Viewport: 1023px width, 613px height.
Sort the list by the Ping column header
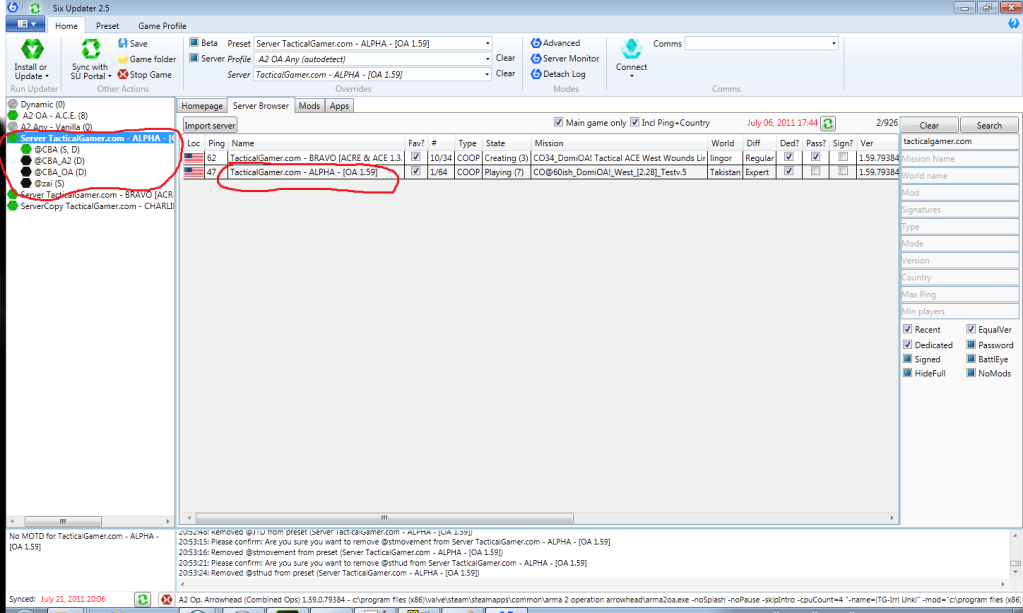216,143
